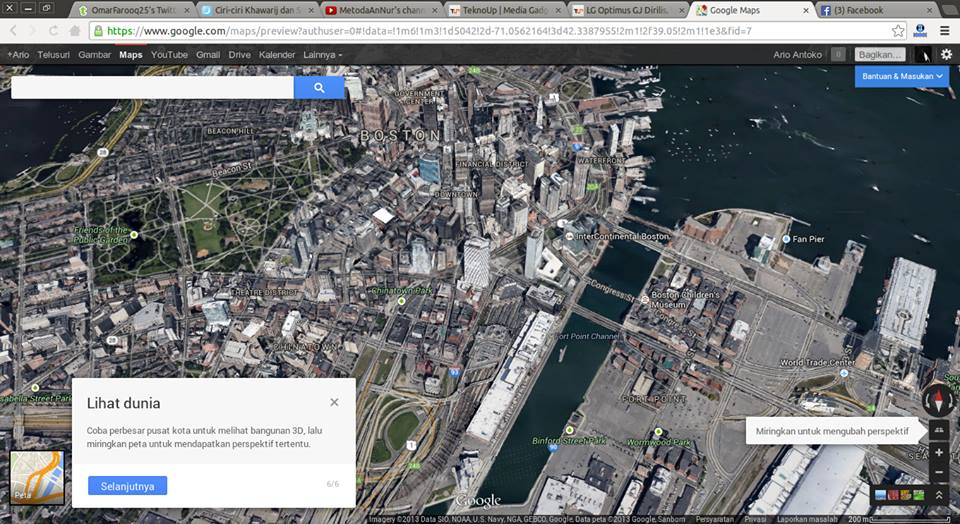Click the Laporkan masalah link
This screenshot has height=524, width=960.
[x=807, y=519]
